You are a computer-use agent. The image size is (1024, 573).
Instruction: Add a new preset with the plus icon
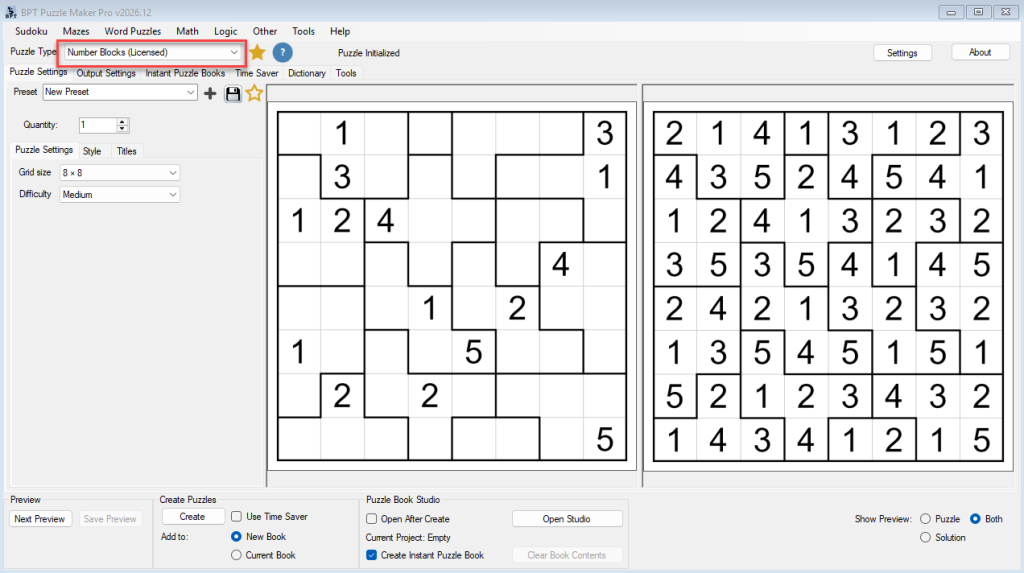pos(210,93)
